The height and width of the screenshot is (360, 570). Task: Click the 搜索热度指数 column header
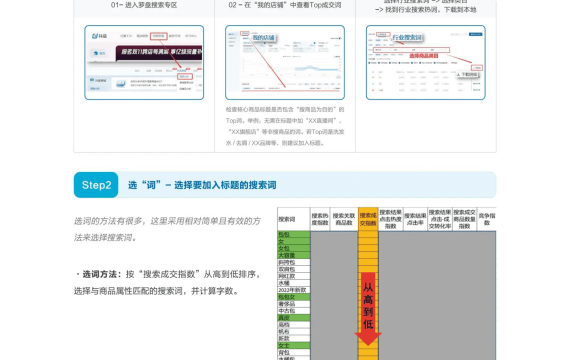click(x=320, y=219)
